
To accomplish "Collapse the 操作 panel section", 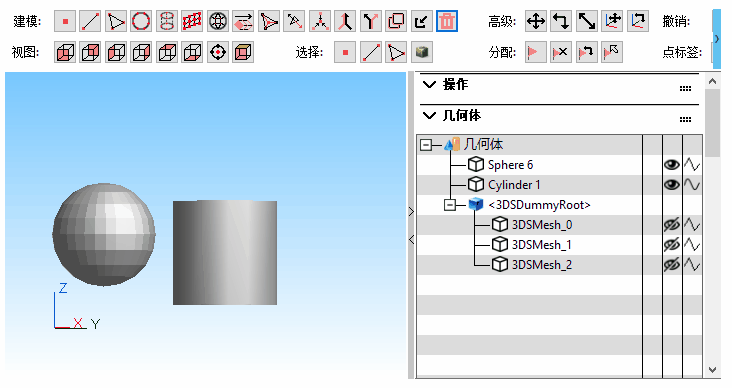I will pyautogui.click(x=429, y=85).
